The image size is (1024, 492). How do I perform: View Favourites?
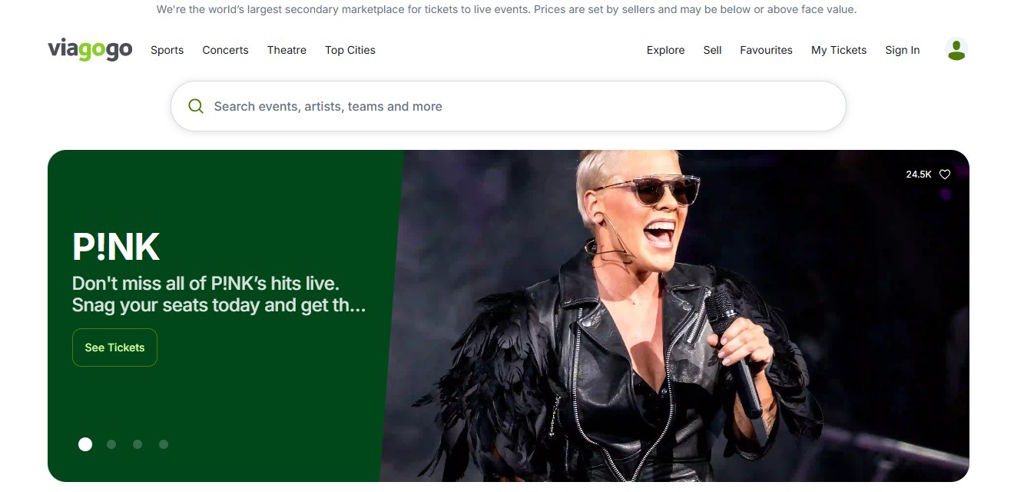coord(766,50)
